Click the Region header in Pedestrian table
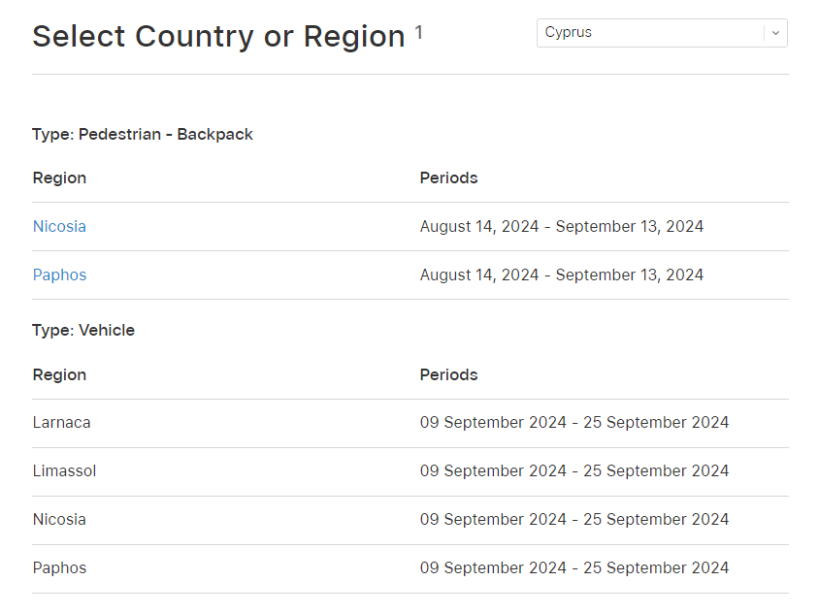Screen dimensions: 819x614 60,179
